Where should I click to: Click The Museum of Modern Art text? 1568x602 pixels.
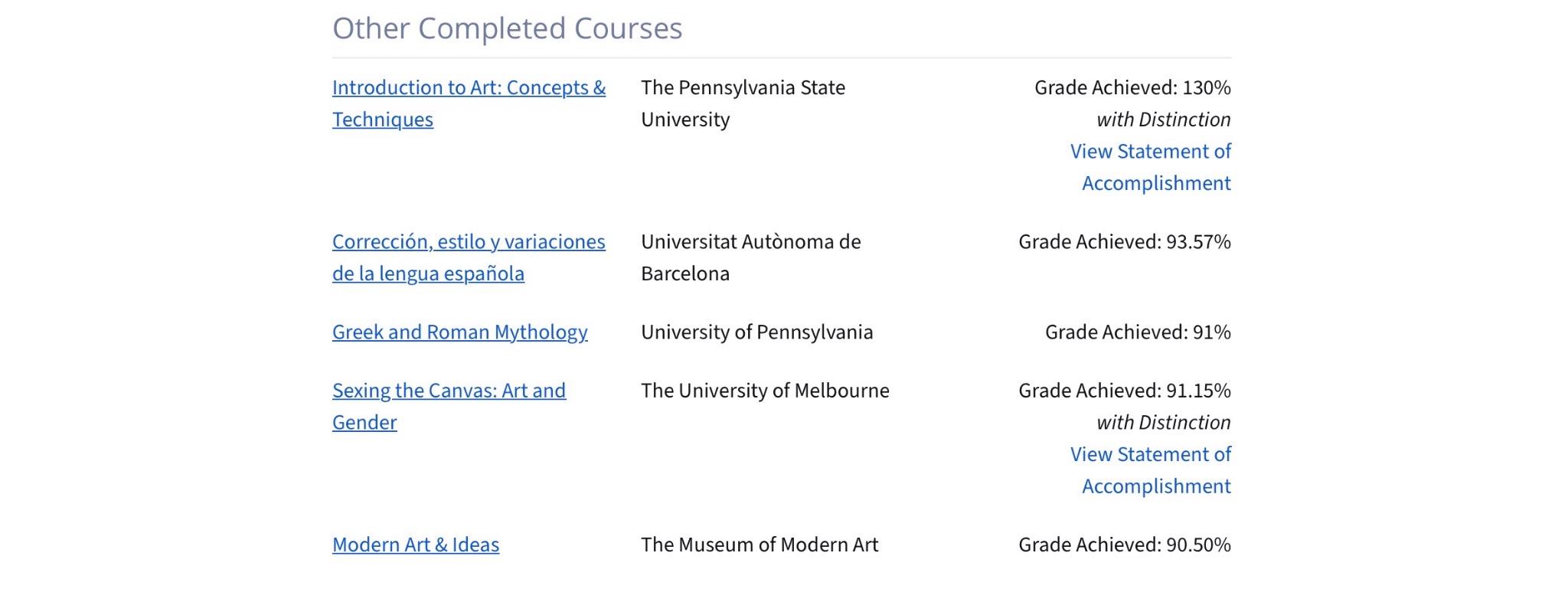tap(759, 545)
